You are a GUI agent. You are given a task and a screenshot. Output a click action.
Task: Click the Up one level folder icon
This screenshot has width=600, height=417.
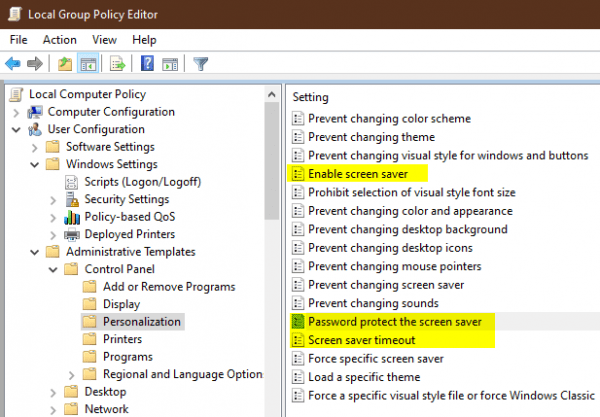click(65, 64)
